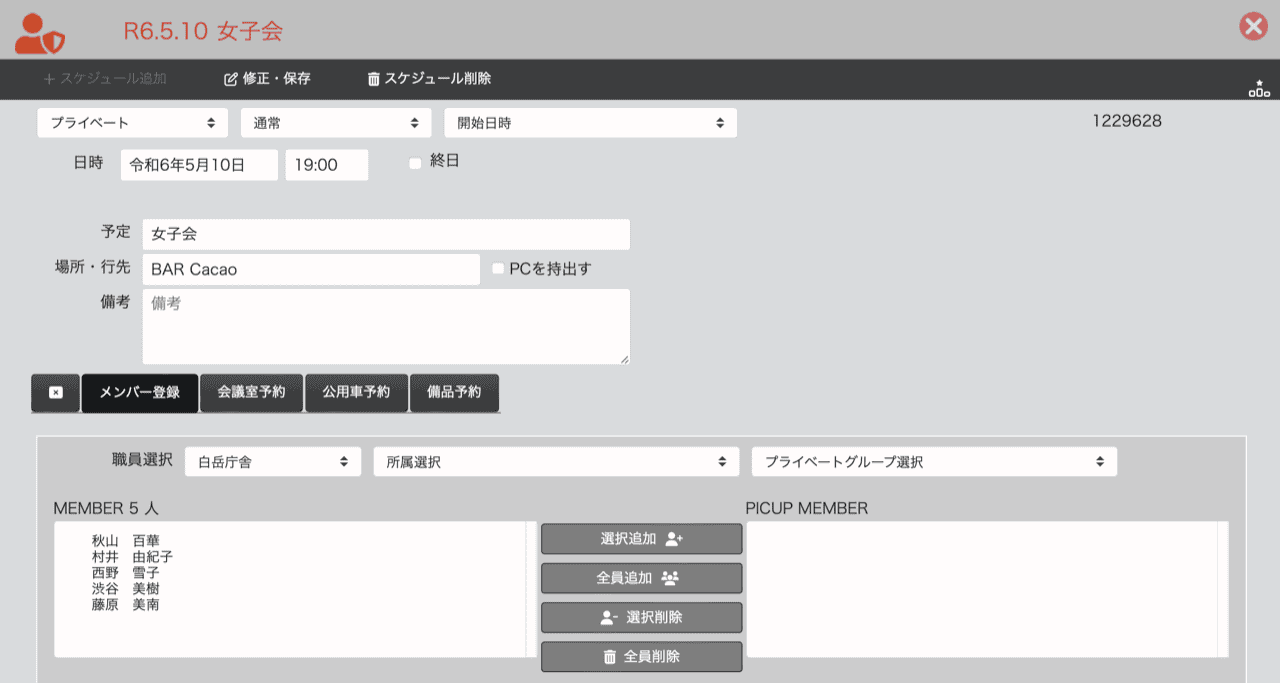Open the 公用車予約 tab
This screenshot has height=683, width=1280.
(356, 393)
